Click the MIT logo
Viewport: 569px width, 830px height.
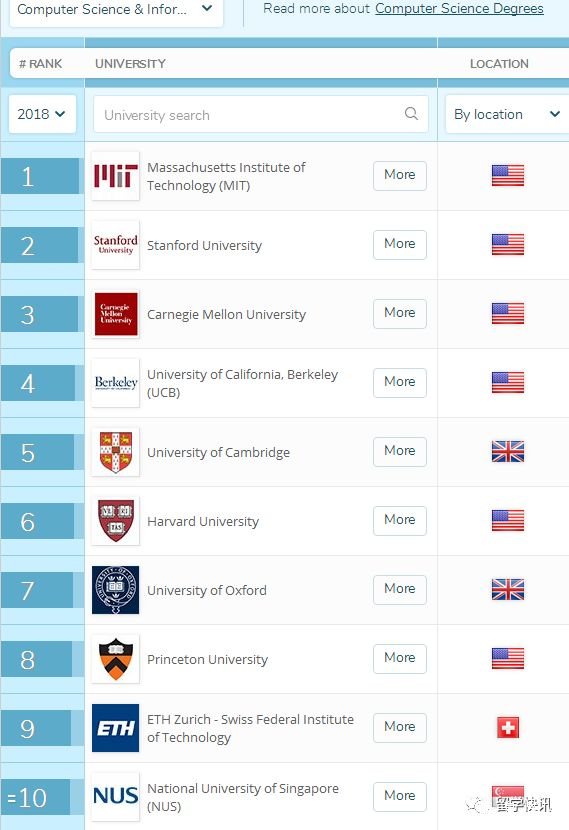point(115,176)
